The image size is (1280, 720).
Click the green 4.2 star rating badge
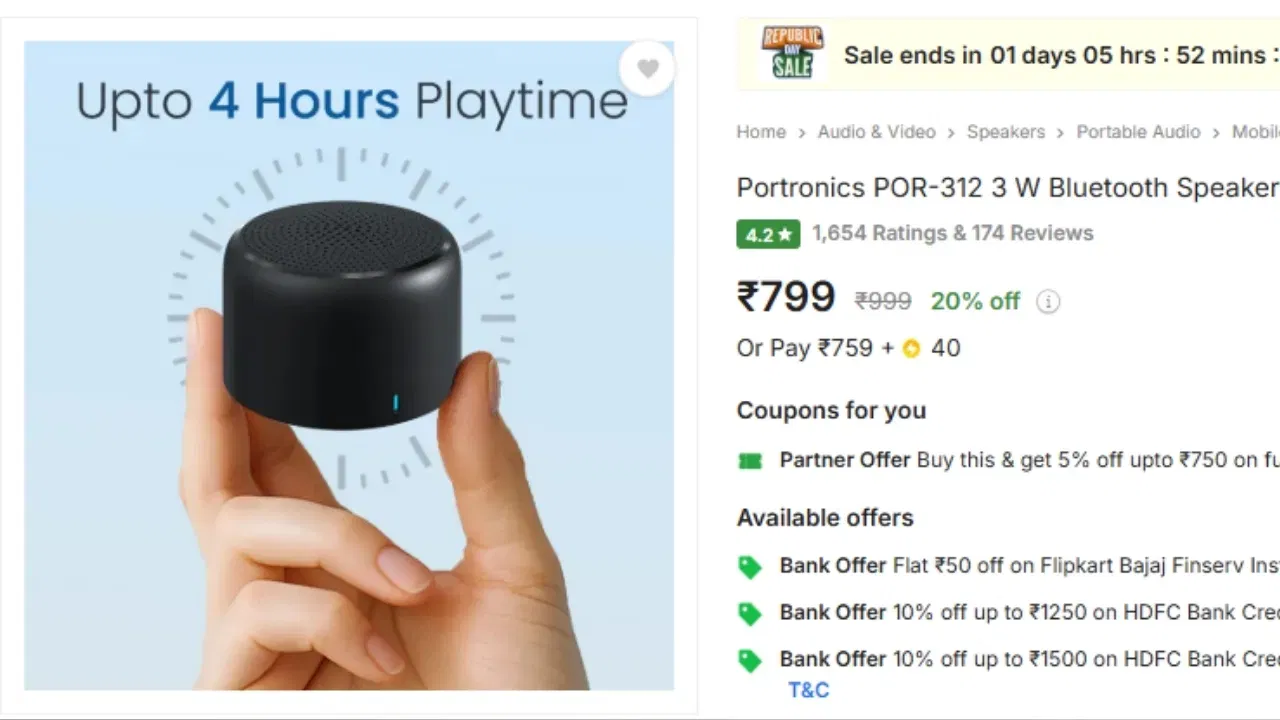coord(767,234)
